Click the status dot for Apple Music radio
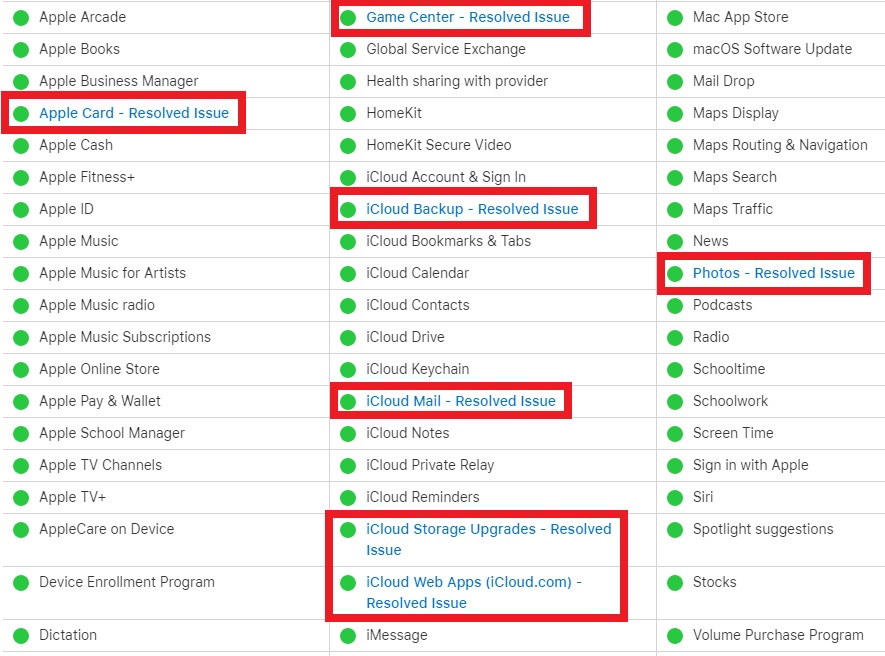The image size is (885, 656). point(21,306)
